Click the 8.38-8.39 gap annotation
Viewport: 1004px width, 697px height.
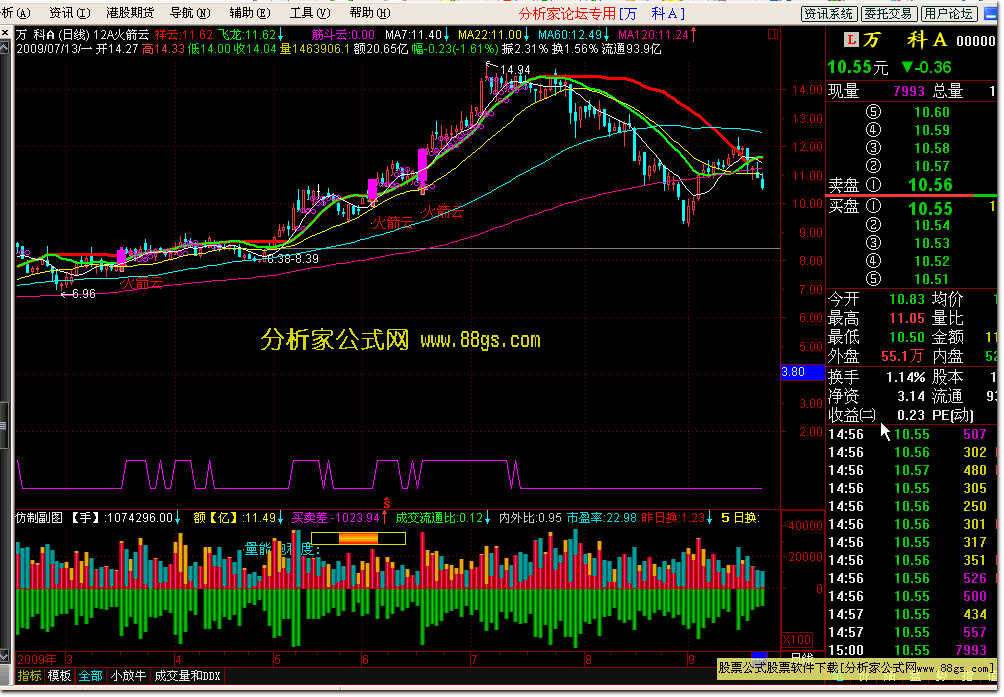[293, 259]
